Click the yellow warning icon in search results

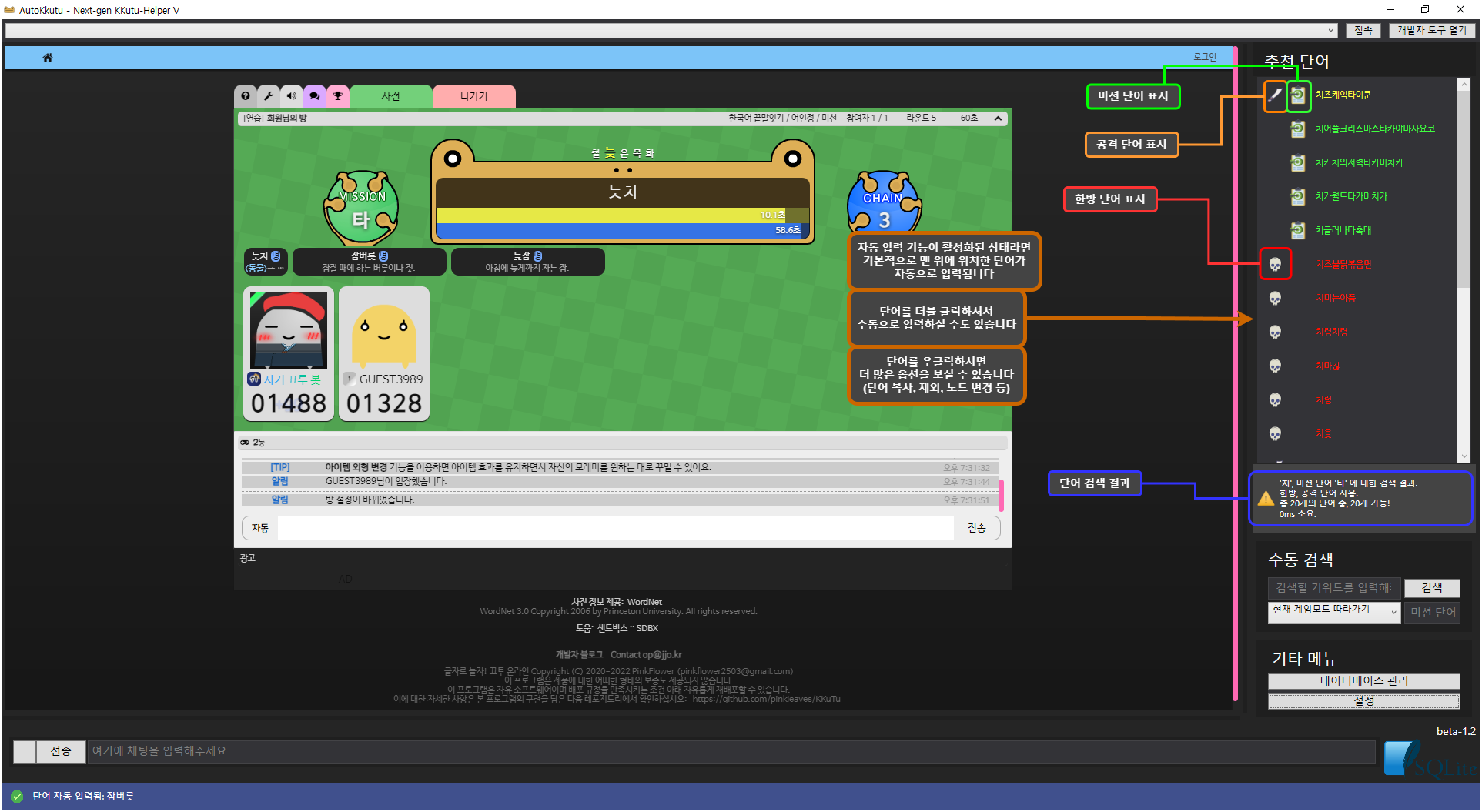(1266, 499)
